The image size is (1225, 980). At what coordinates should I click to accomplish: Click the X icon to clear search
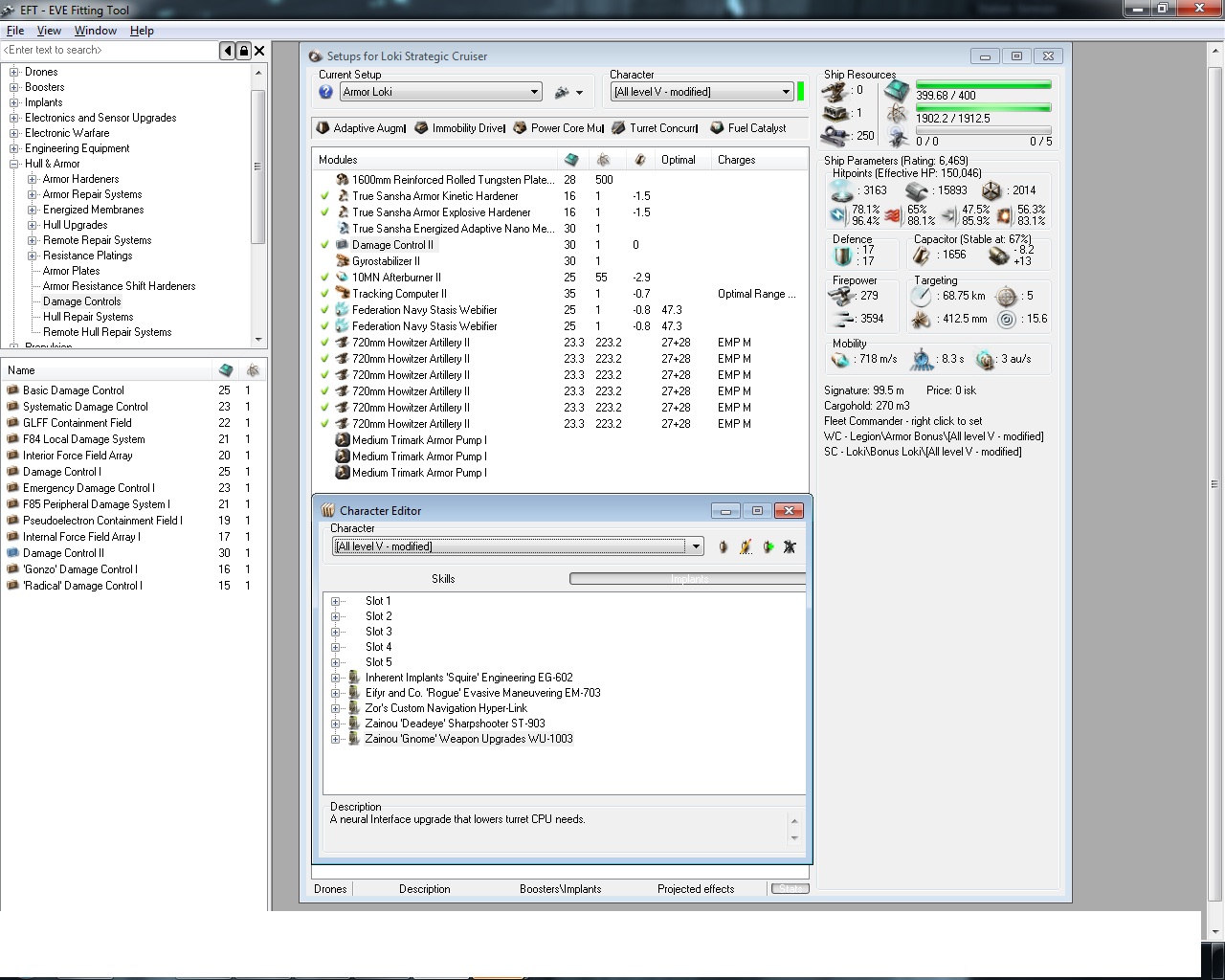(259, 51)
